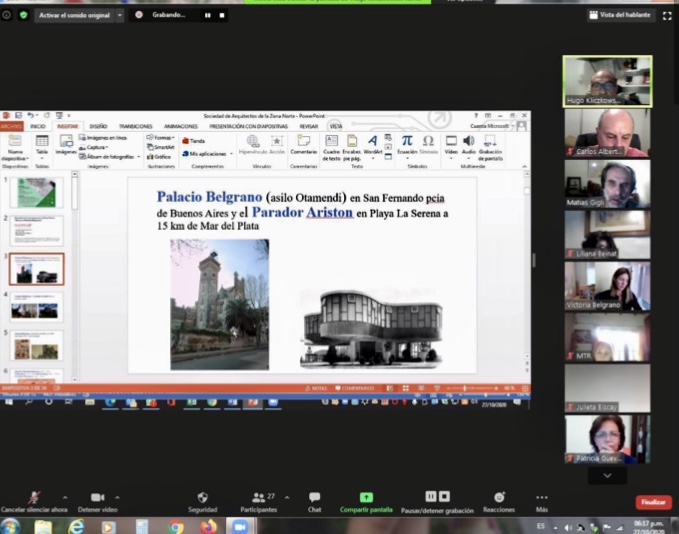Stop recording with top bar square icon
679x534 pixels.
pyautogui.click(x=221, y=15)
